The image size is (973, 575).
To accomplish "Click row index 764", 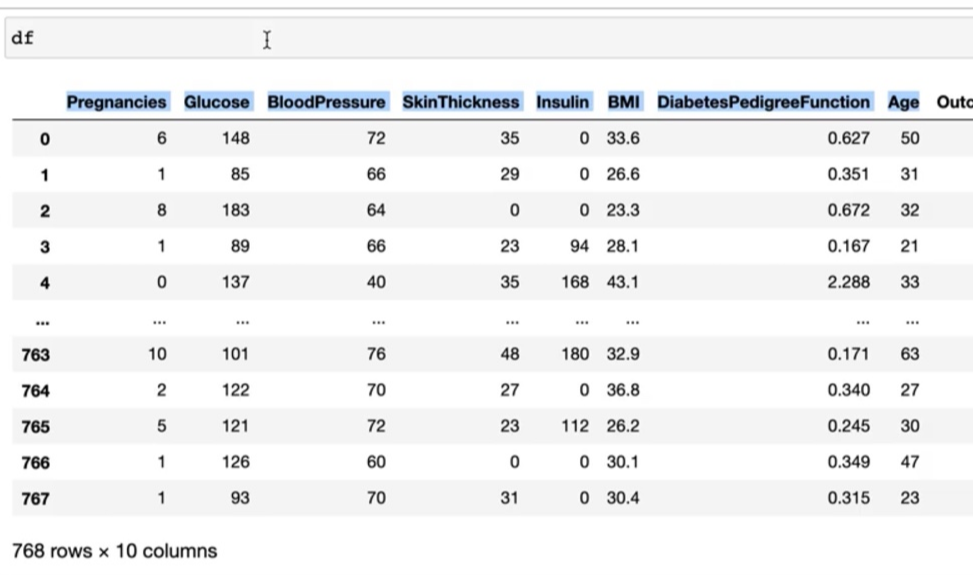I will (x=35, y=391).
